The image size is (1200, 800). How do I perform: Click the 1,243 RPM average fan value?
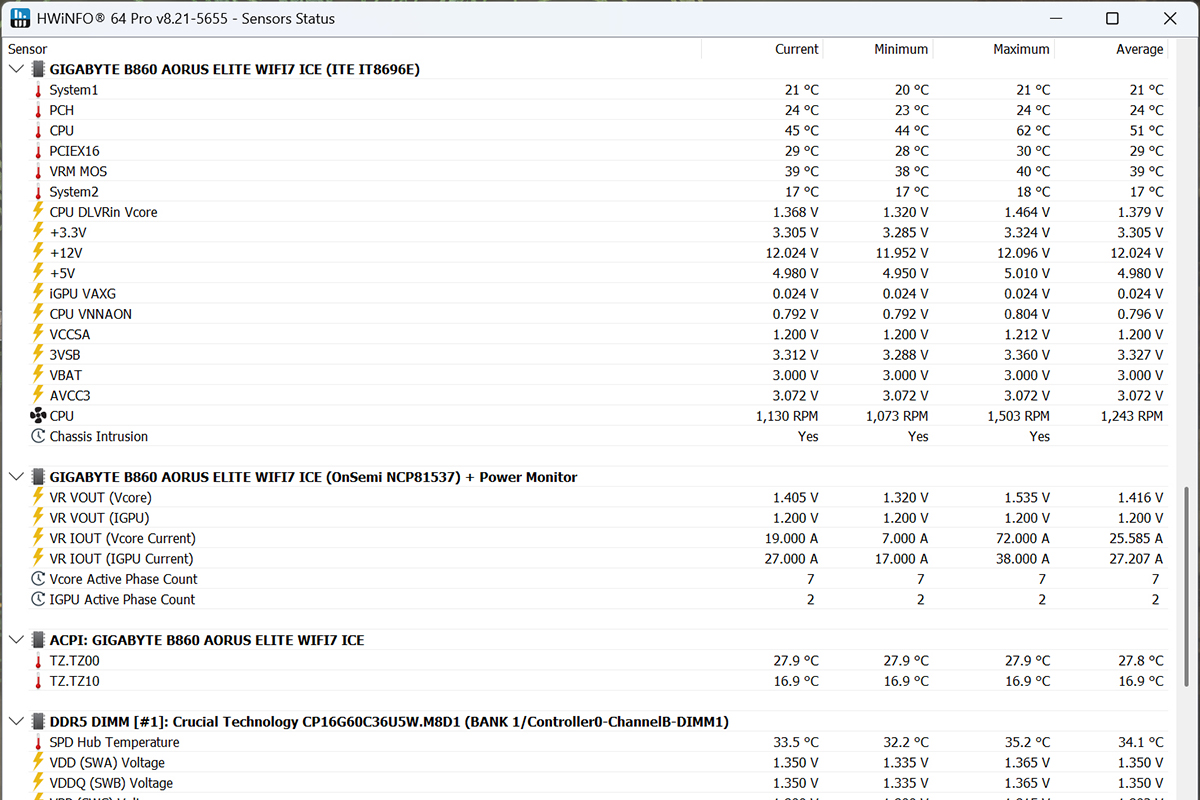(1132, 416)
